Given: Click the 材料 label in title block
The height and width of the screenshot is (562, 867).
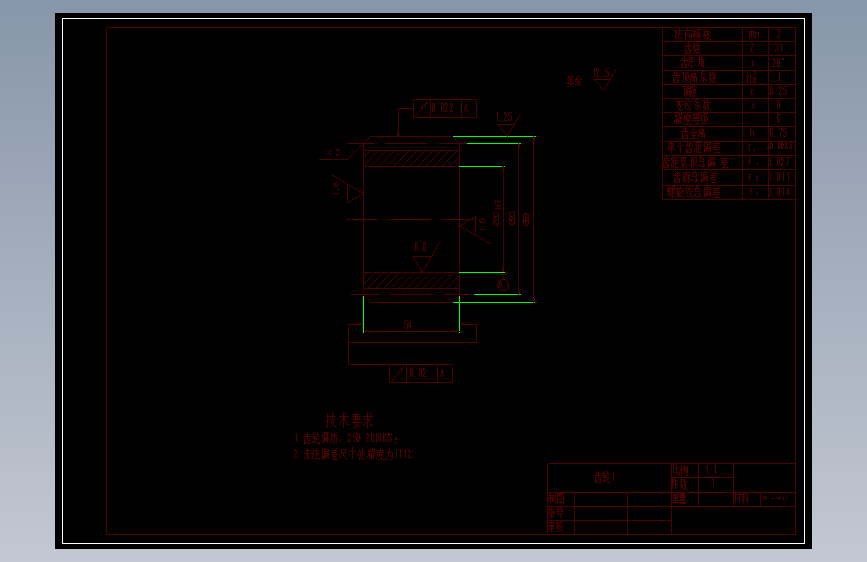Looking at the screenshot, I should 742,498.
